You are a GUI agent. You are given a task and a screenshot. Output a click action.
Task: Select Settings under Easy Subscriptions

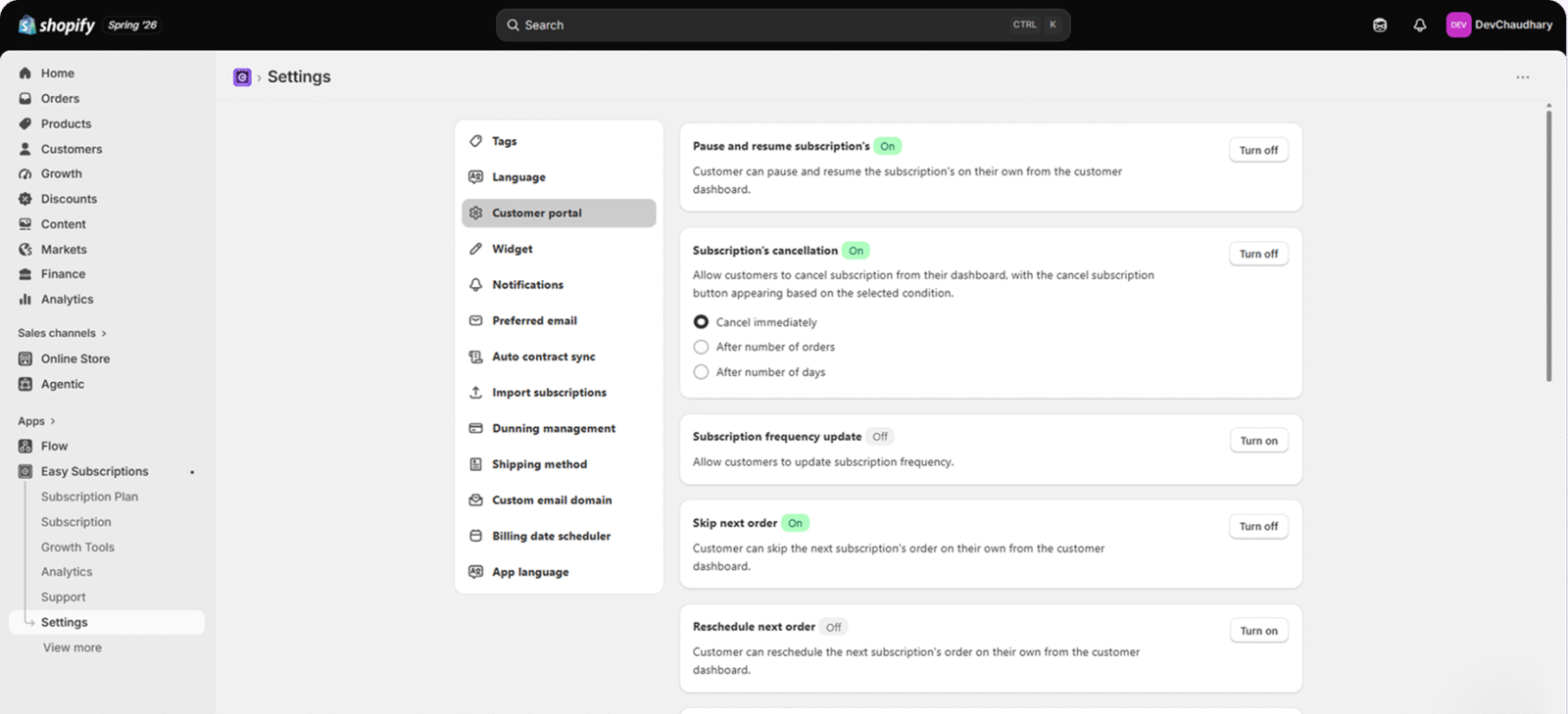pos(107,623)
